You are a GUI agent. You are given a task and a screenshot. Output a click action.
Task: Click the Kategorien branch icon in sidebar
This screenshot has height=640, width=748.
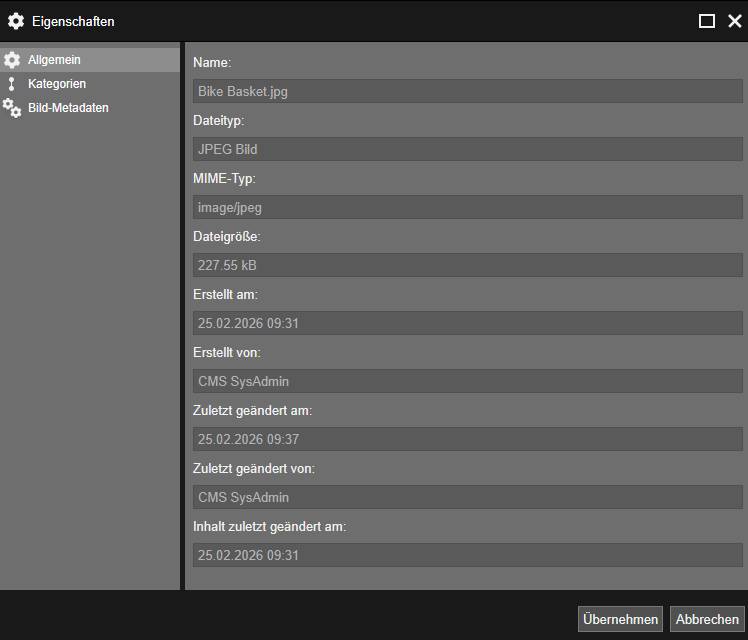(x=12, y=84)
